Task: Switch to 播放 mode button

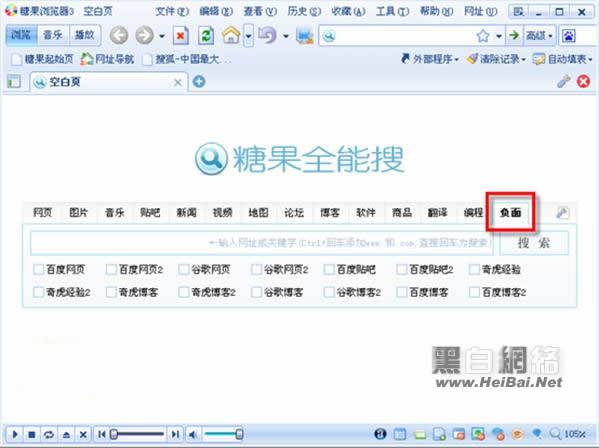Action: [x=85, y=35]
